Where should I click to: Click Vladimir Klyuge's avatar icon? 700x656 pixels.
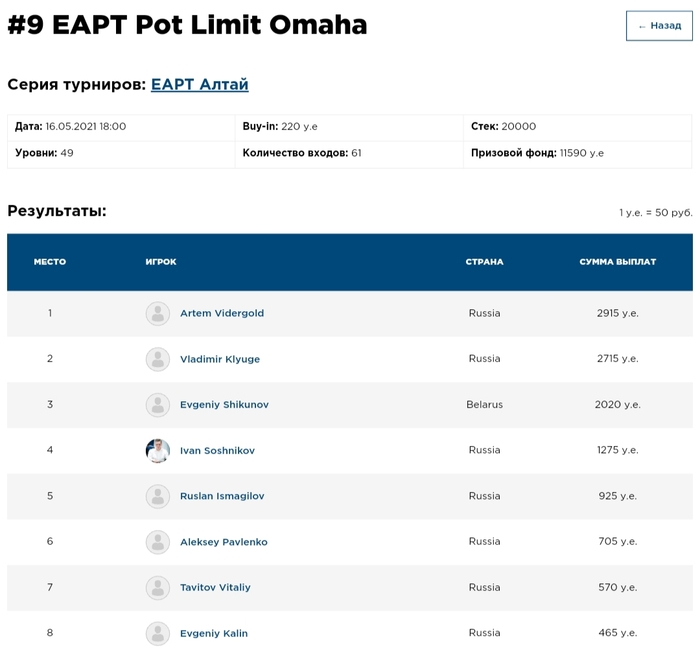pyautogui.click(x=158, y=359)
